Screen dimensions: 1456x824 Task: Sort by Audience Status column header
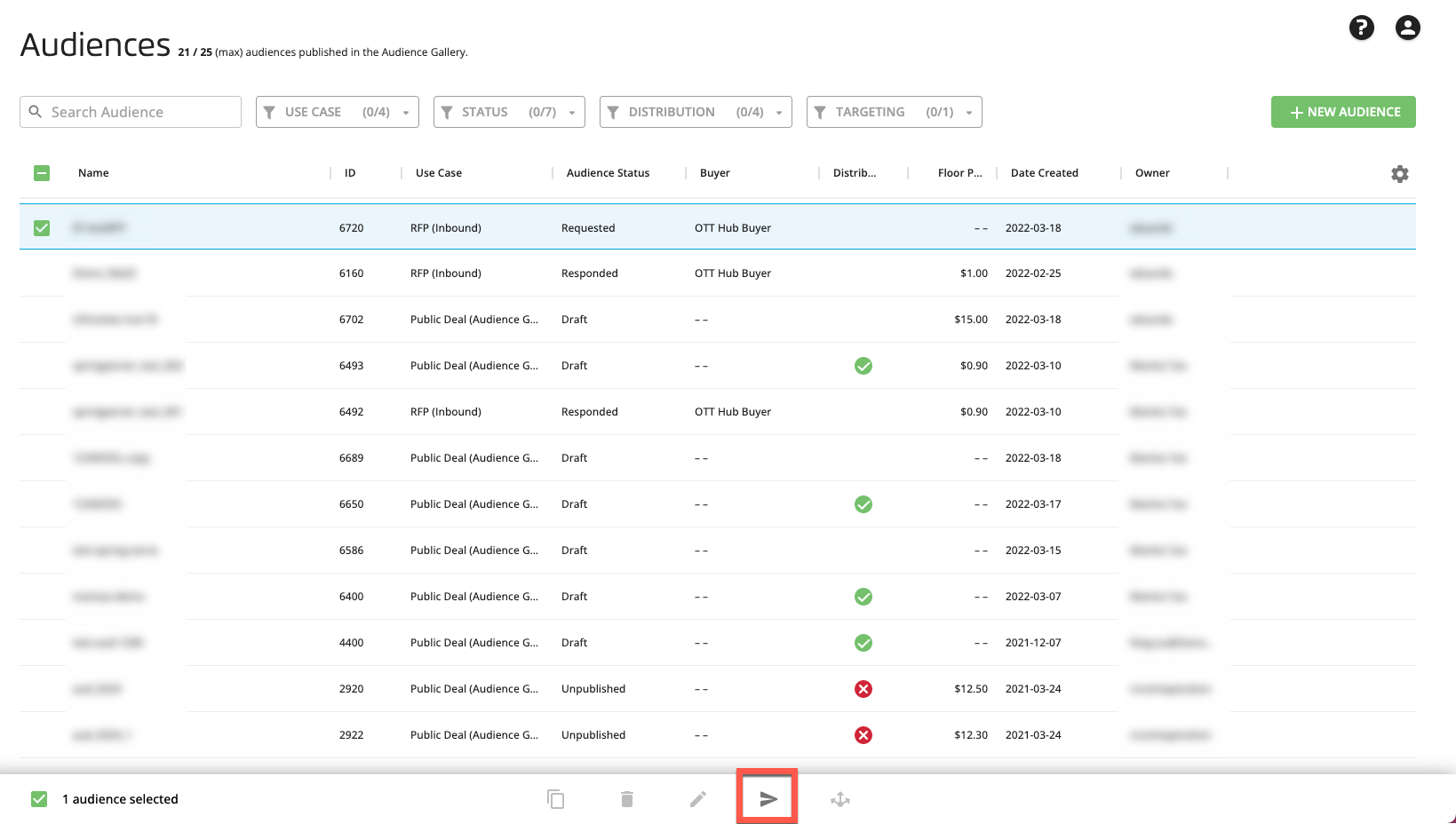pyautogui.click(x=608, y=173)
